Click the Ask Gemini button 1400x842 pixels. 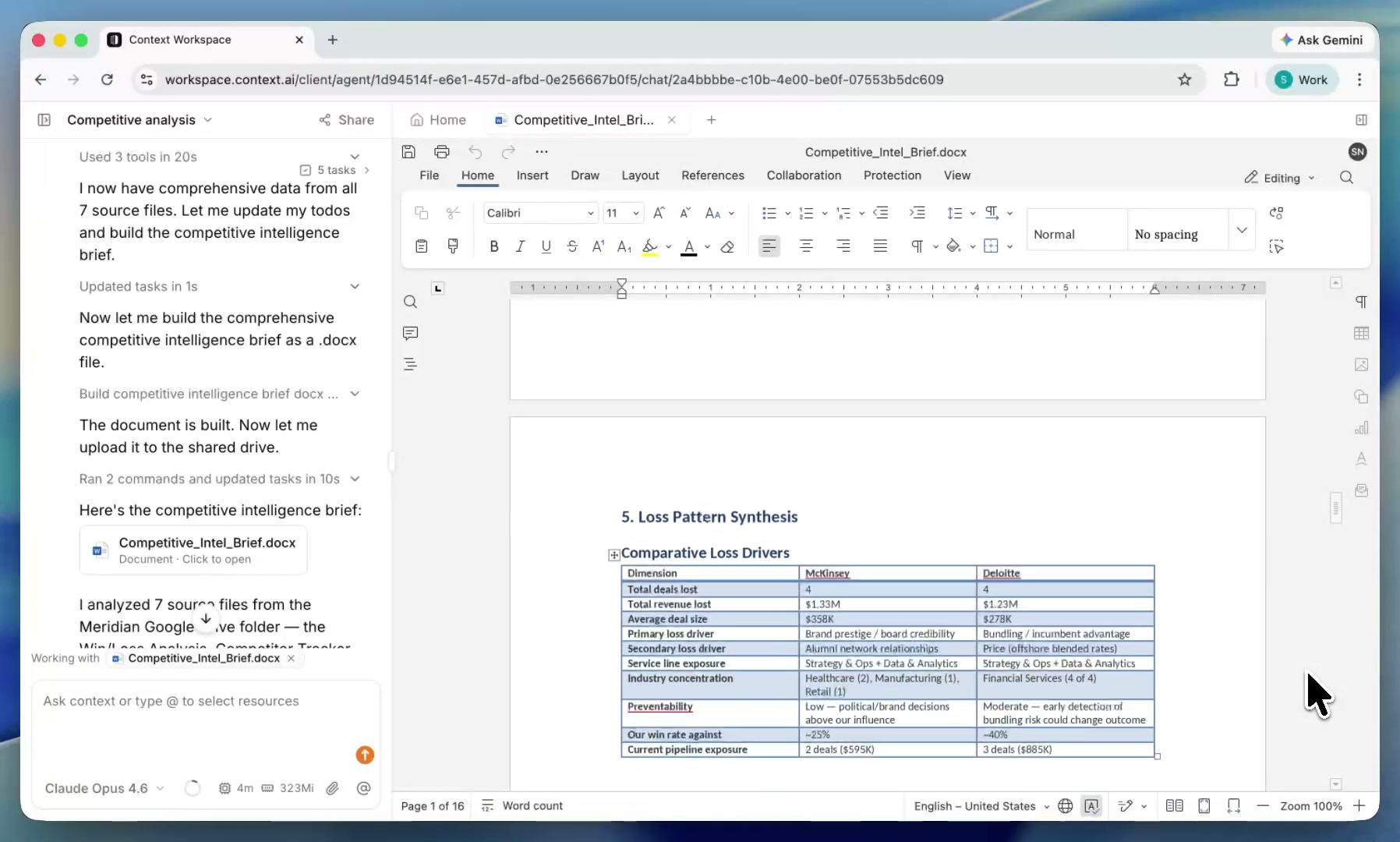click(1321, 40)
